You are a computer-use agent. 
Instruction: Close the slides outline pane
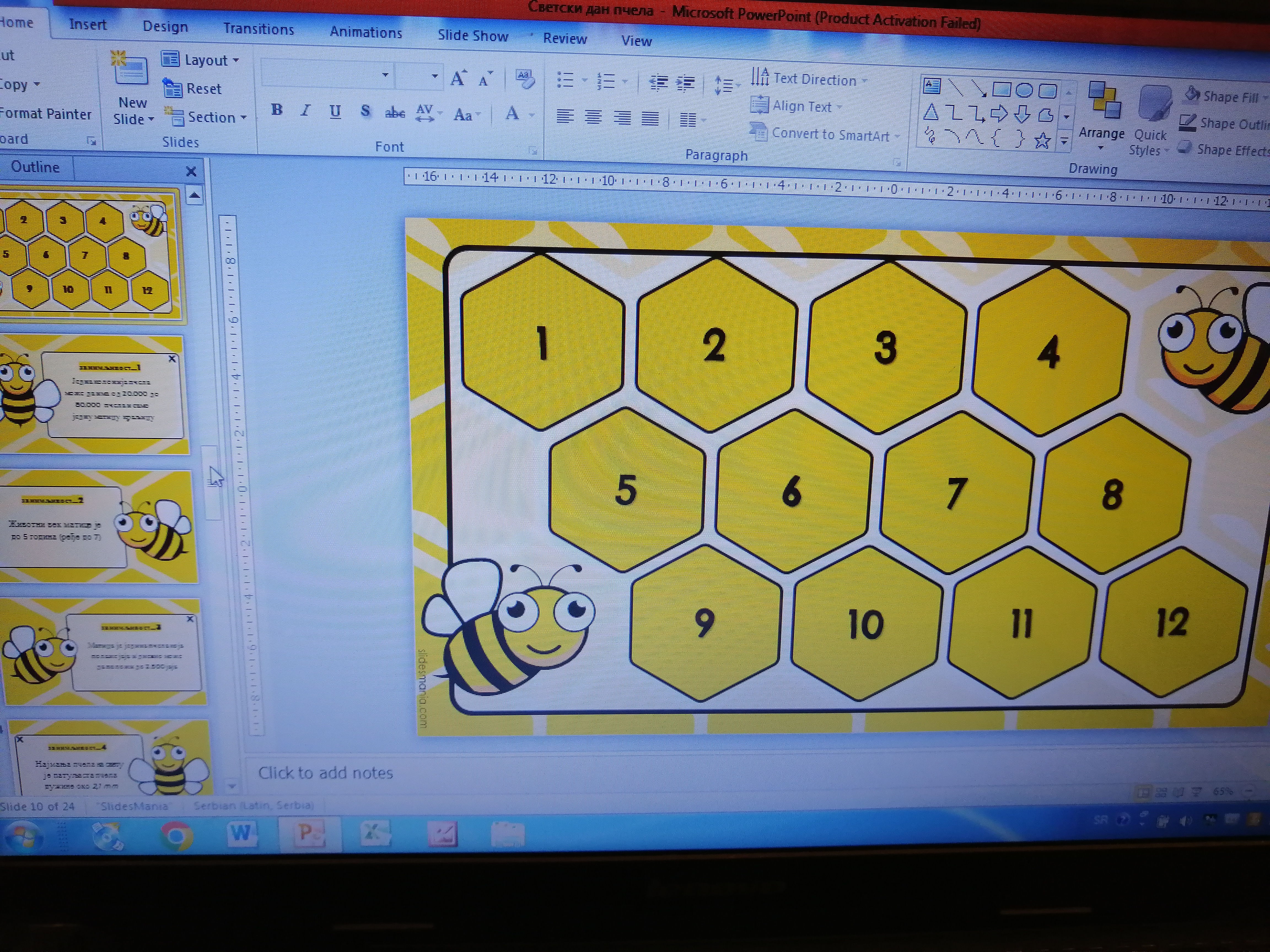pos(191,171)
